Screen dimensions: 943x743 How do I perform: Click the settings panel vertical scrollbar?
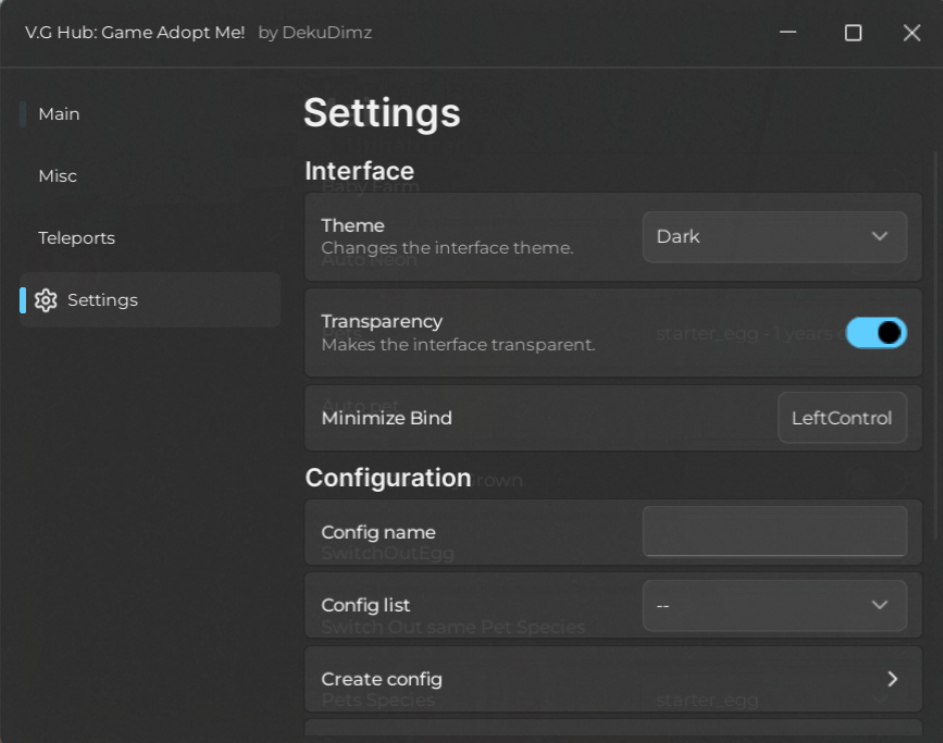click(x=935, y=346)
